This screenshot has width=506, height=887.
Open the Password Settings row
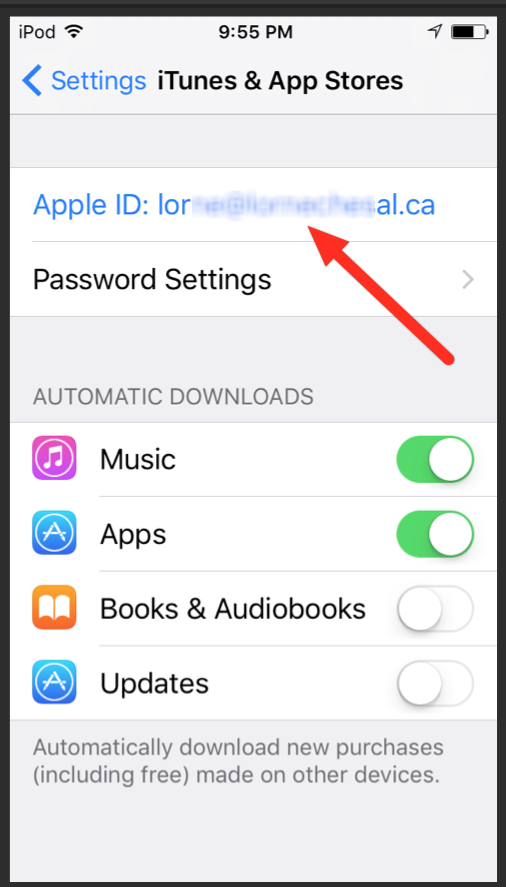click(253, 279)
